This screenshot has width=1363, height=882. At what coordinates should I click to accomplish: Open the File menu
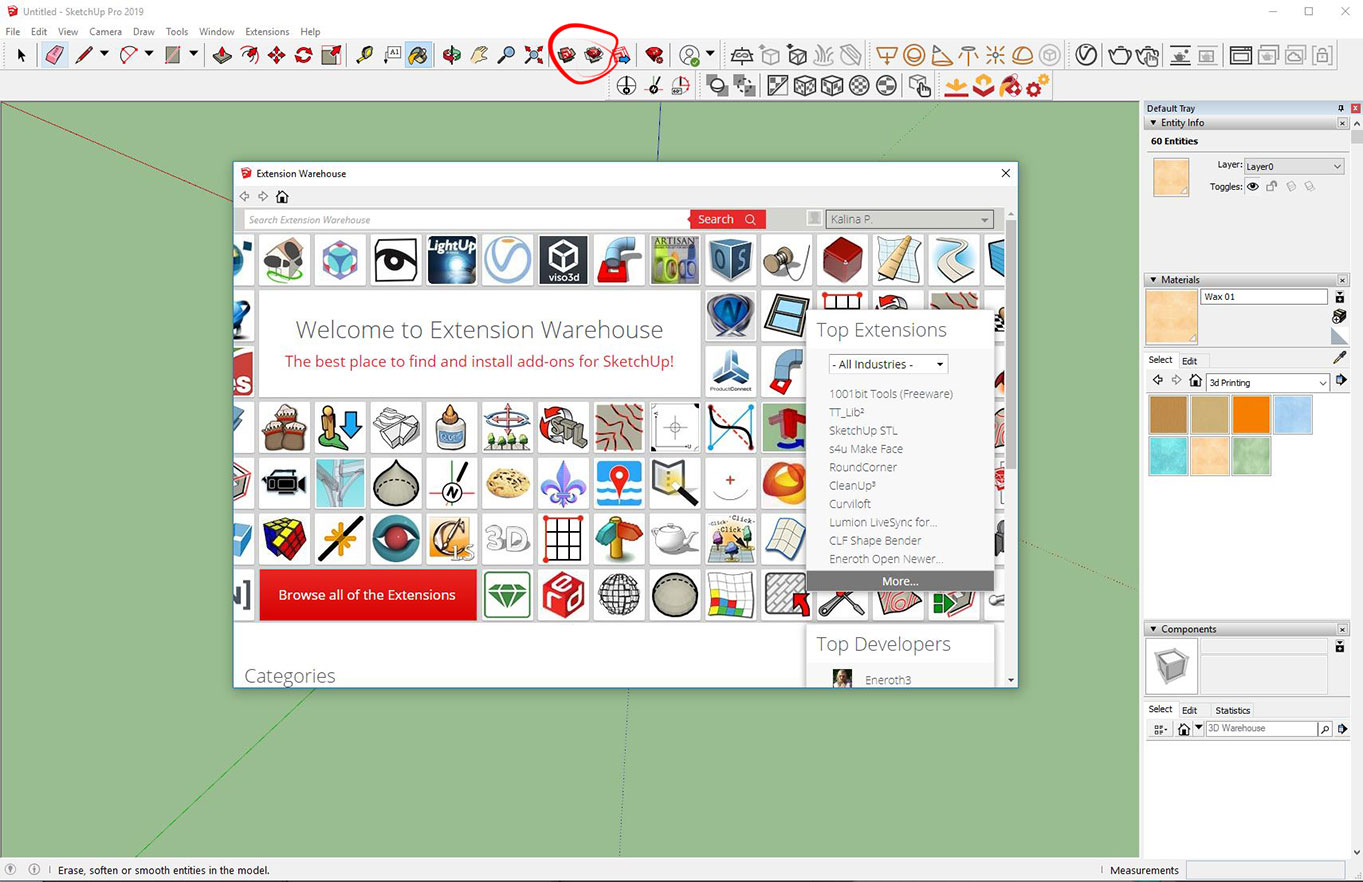12,32
